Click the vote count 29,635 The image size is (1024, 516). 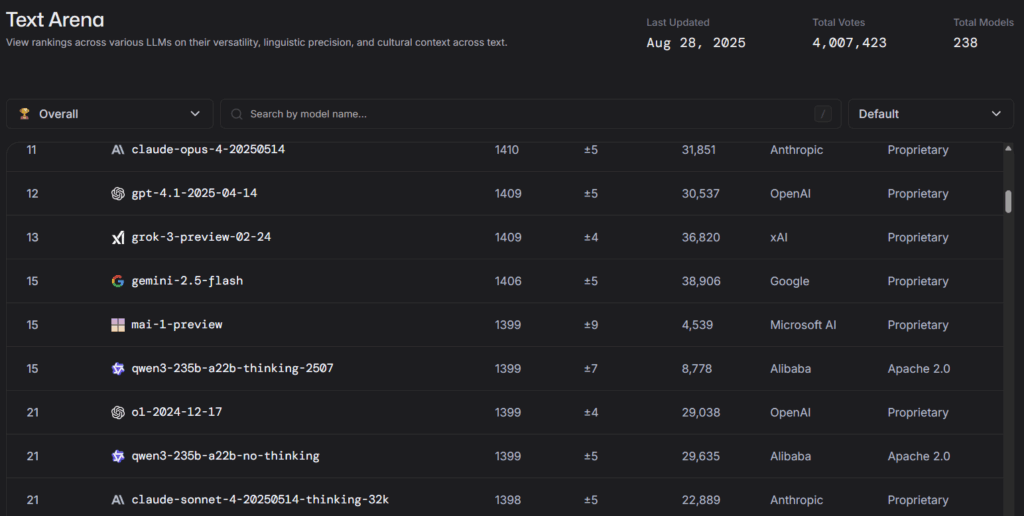point(701,456)
